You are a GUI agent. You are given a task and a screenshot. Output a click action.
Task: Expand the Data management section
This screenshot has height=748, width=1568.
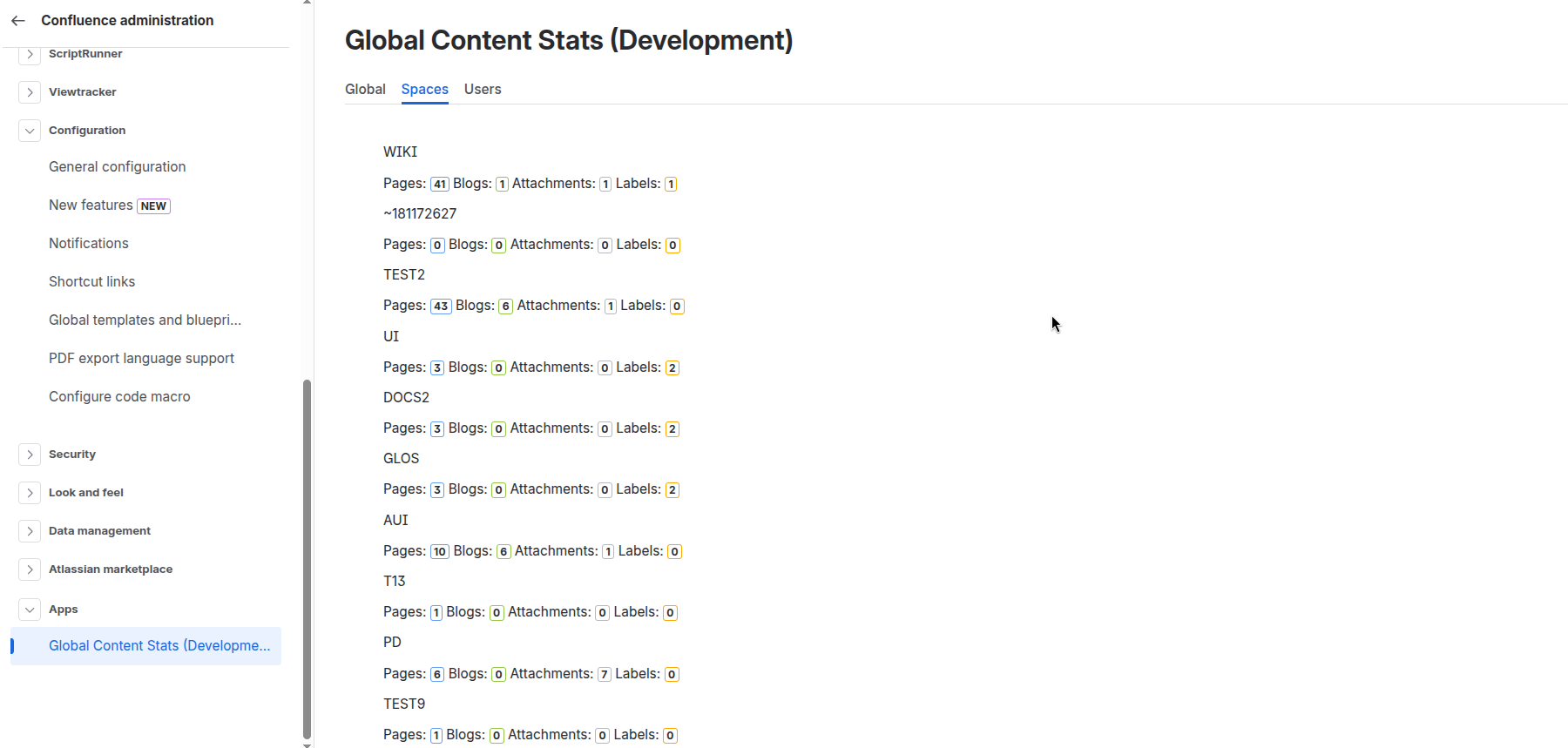coord(30,531)
